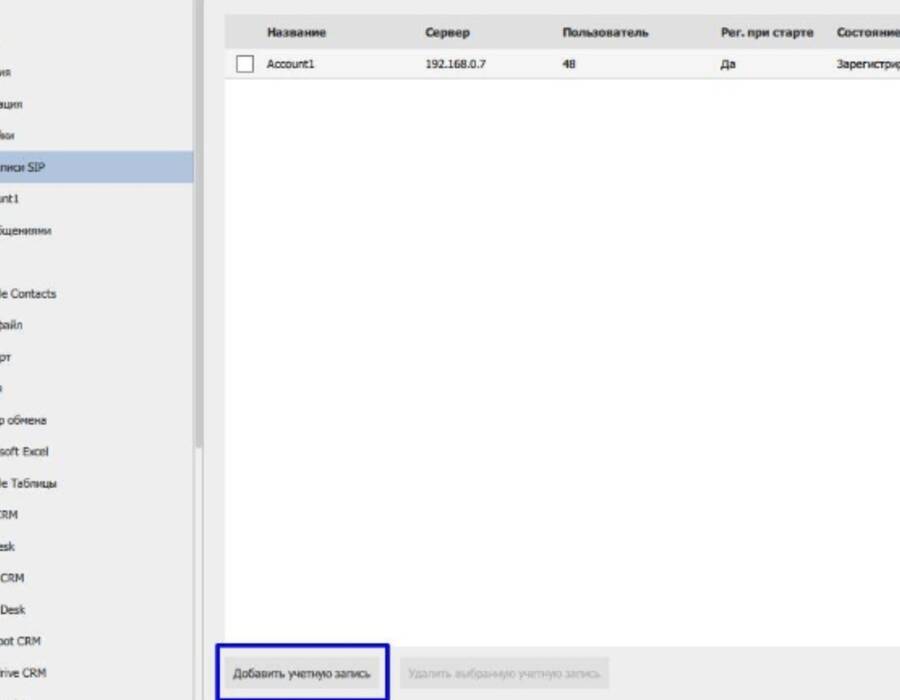Click the Да value in Account1 row

[x=728, y=64]
